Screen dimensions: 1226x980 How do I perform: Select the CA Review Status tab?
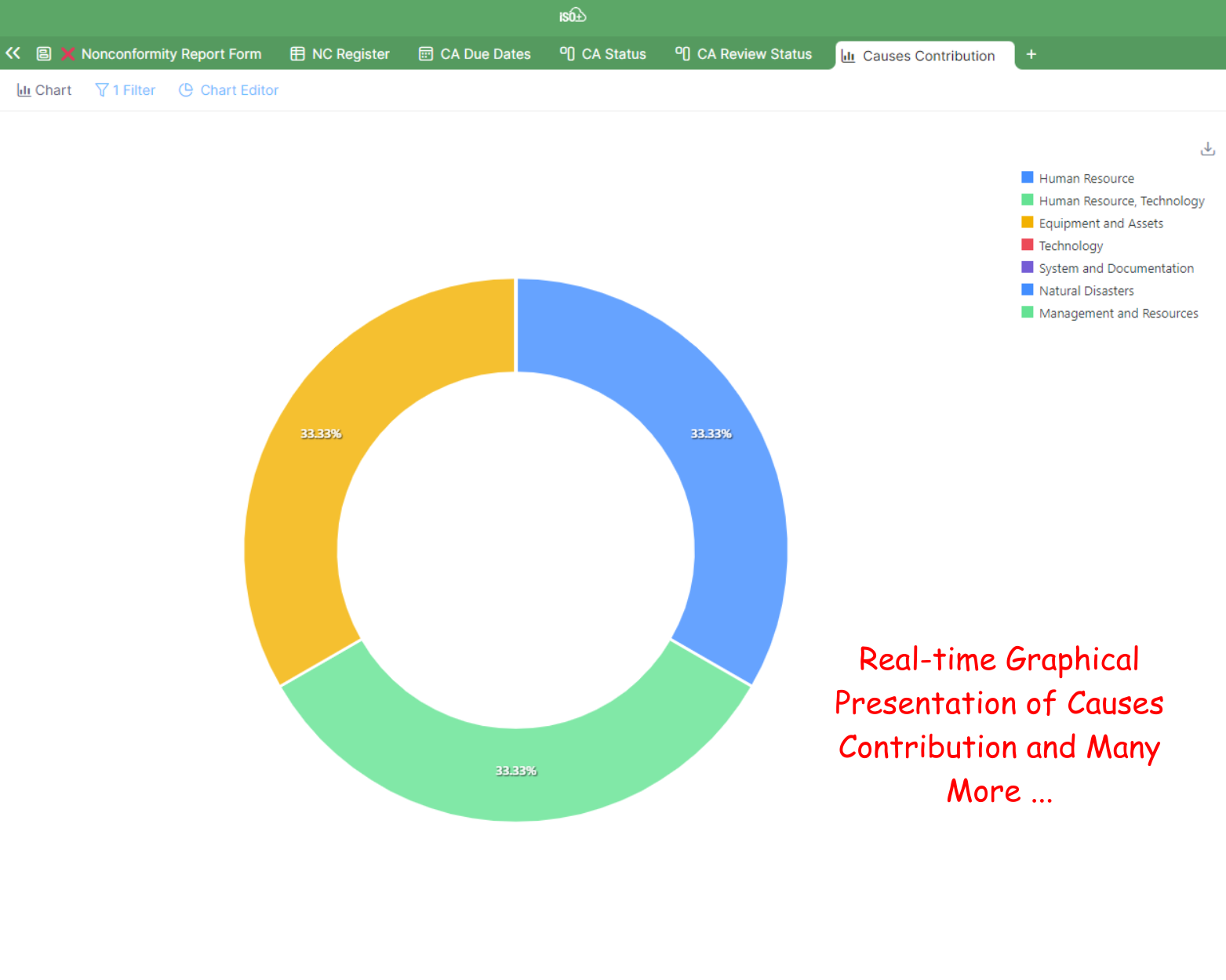click(x=744, y=54)
